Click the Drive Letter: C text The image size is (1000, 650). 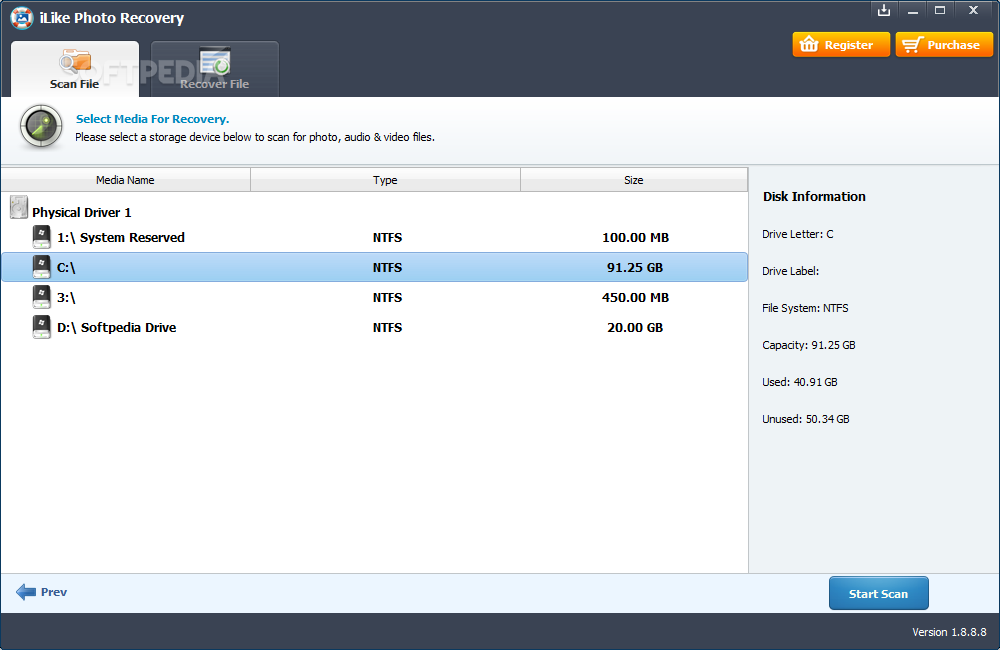click(x=798, y=234)
